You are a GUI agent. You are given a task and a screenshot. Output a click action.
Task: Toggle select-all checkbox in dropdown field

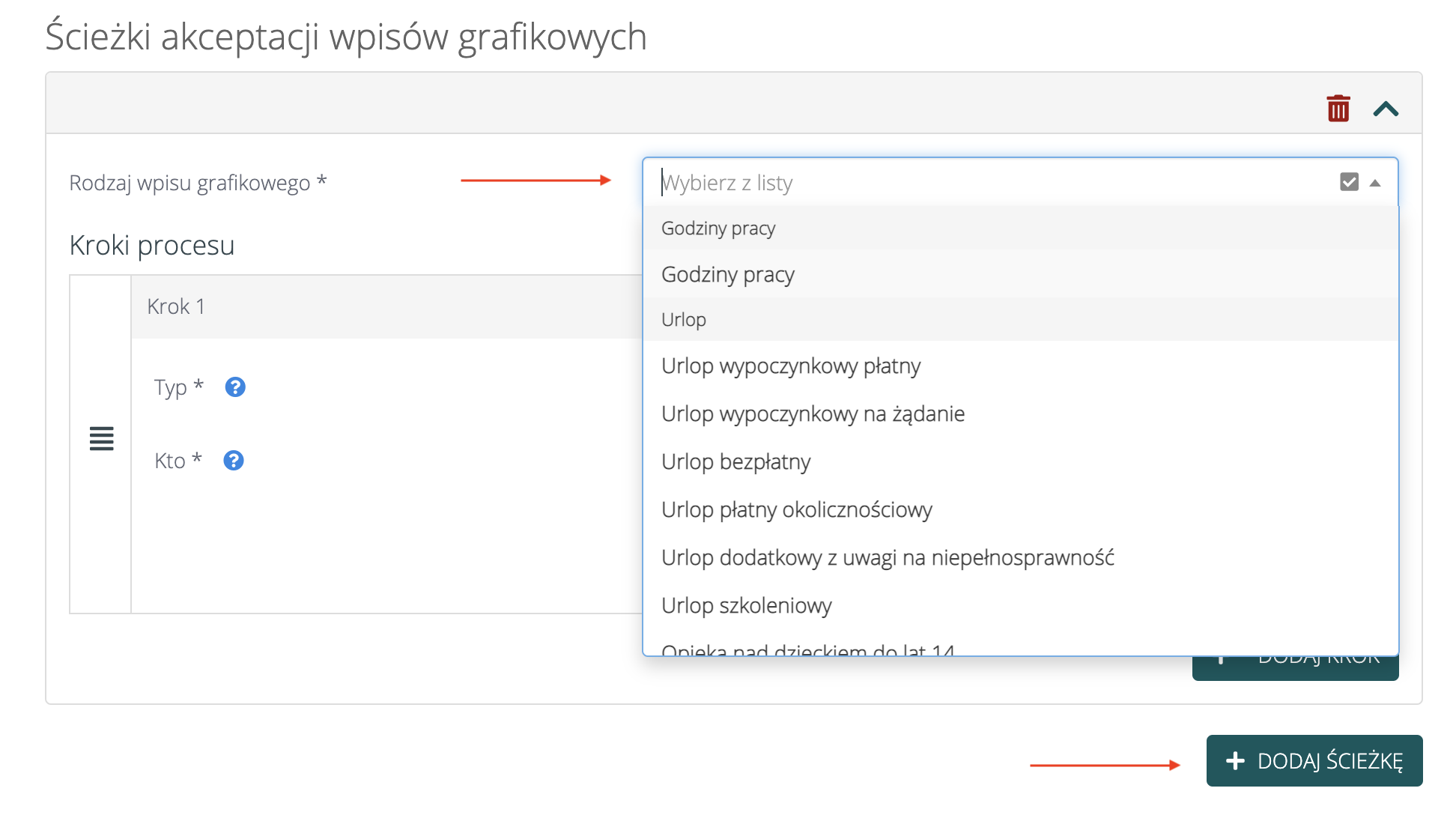coord(1349,182)
